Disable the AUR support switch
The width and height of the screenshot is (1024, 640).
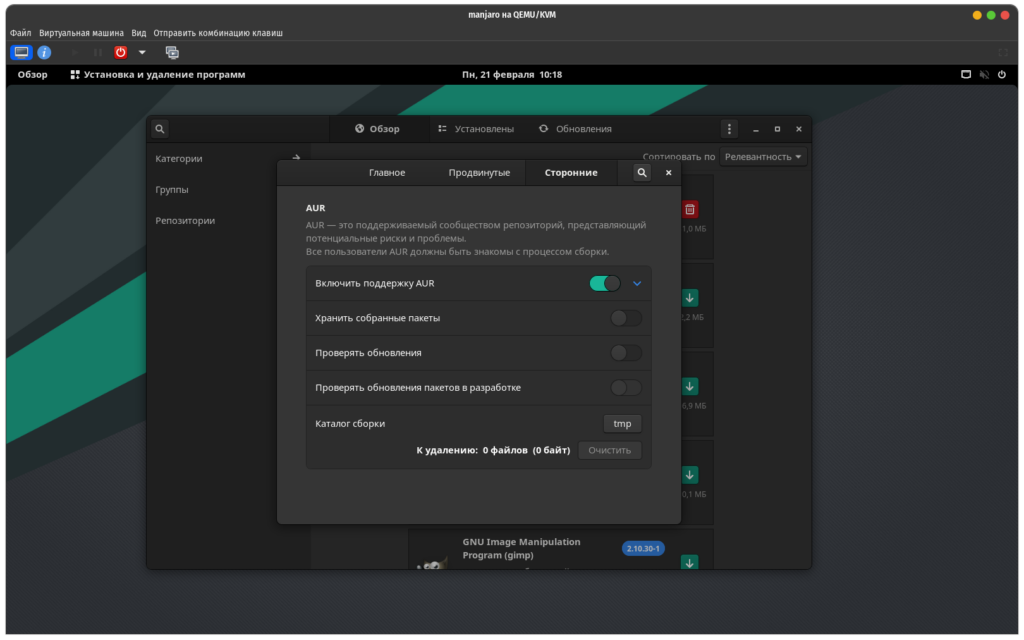pyautogui.click(x=605, y=284)
